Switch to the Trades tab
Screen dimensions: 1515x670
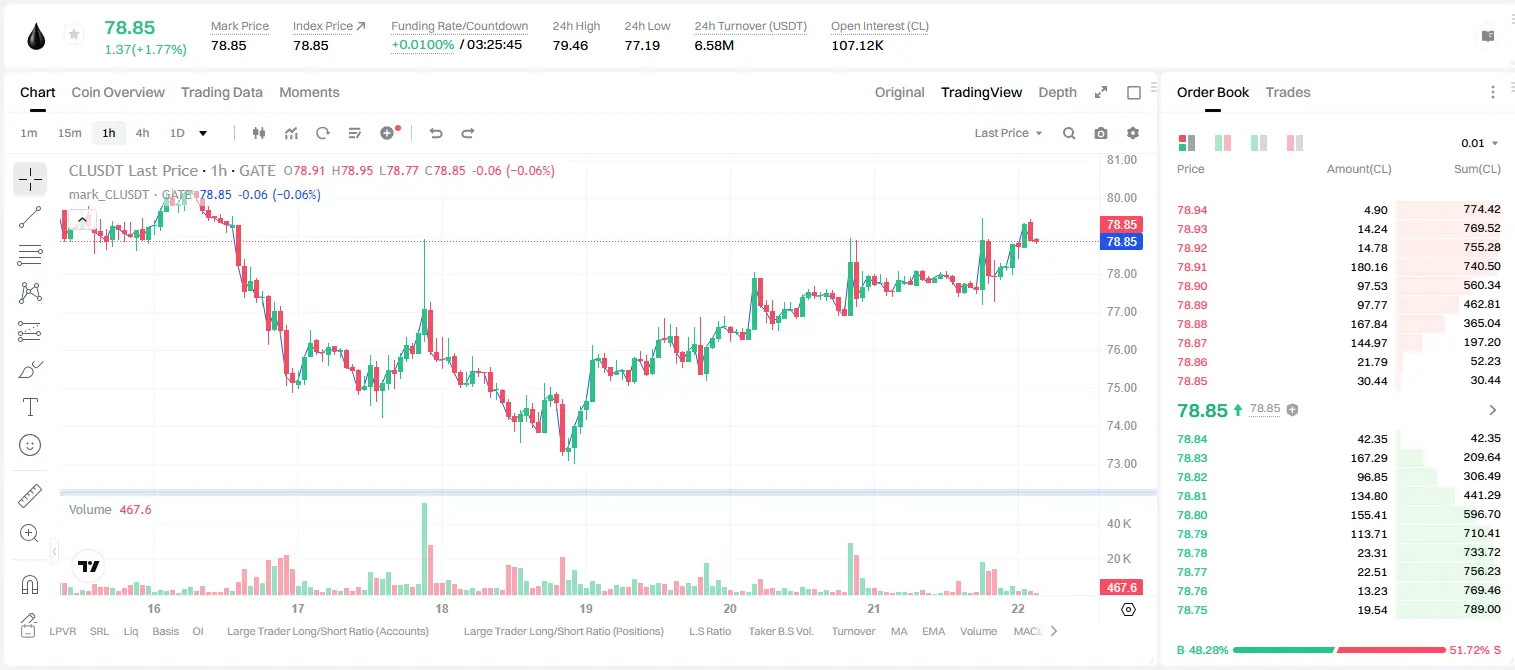[1287, 92]
